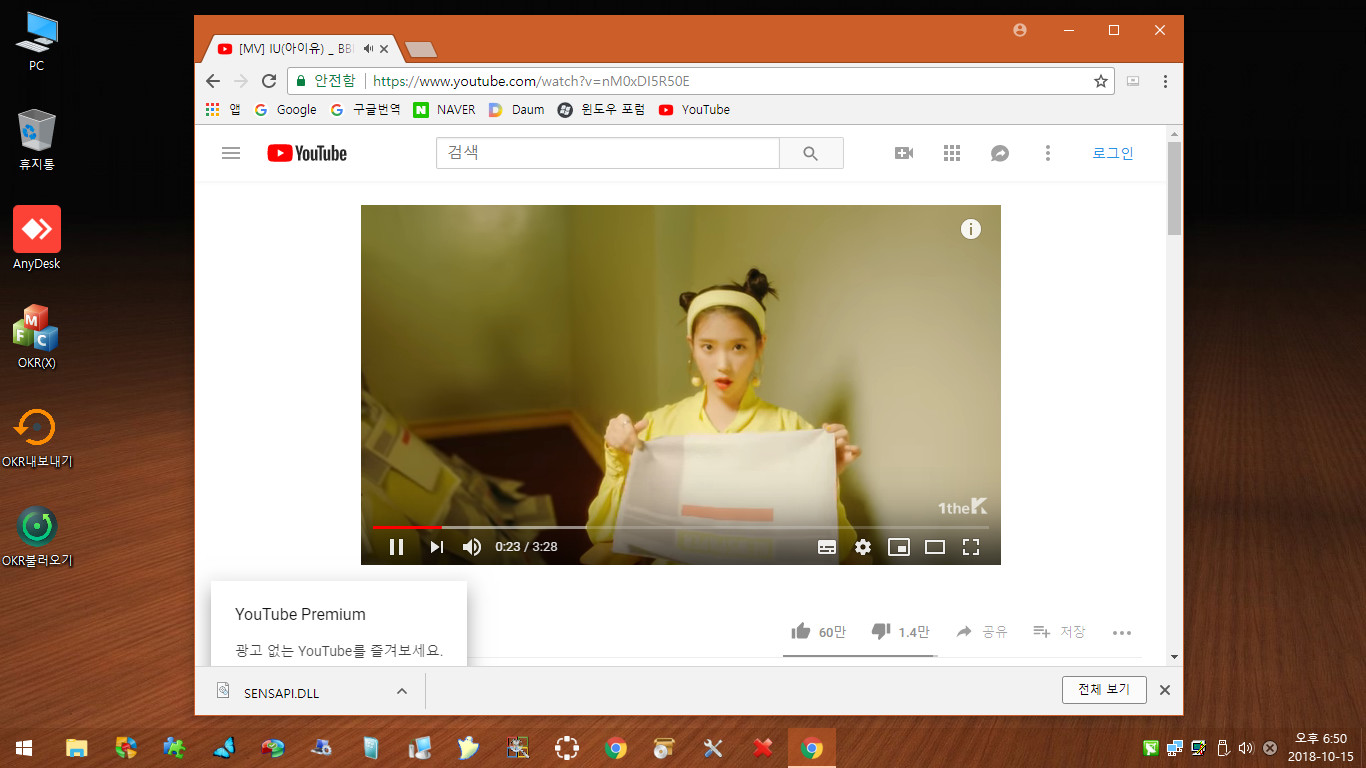Image resolution: width=1366 pixels, height=768 pixels.
Task: Click secure site lock icon
Action: pos(299,81)
